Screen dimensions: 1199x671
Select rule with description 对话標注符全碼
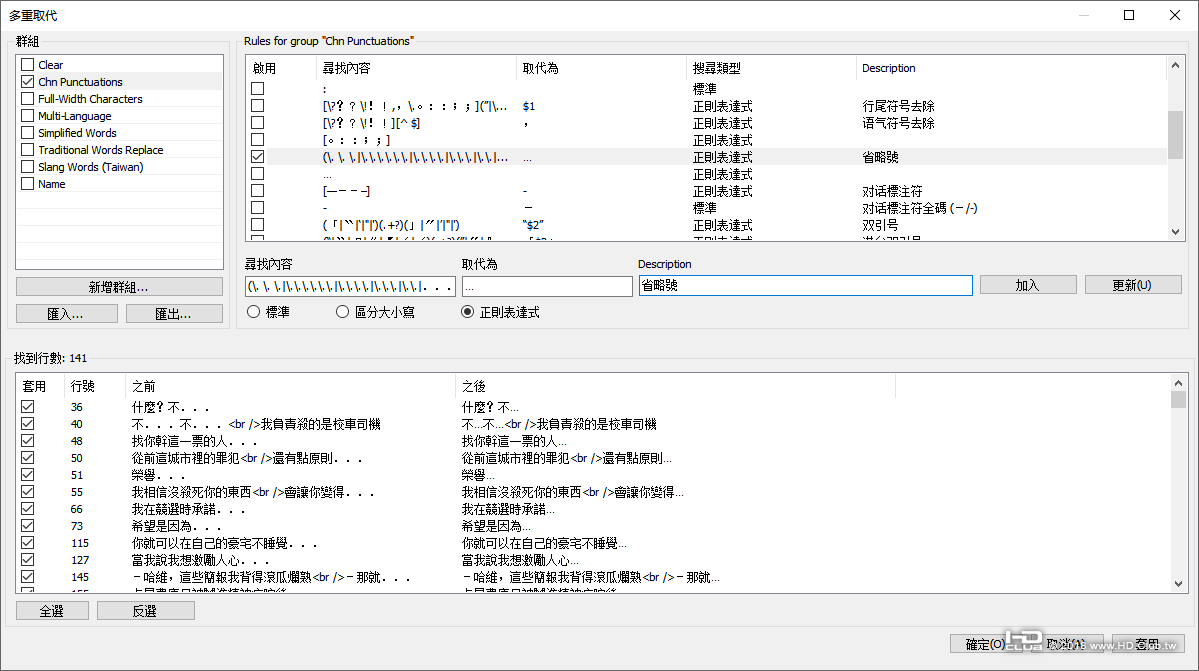click(707, 208)
